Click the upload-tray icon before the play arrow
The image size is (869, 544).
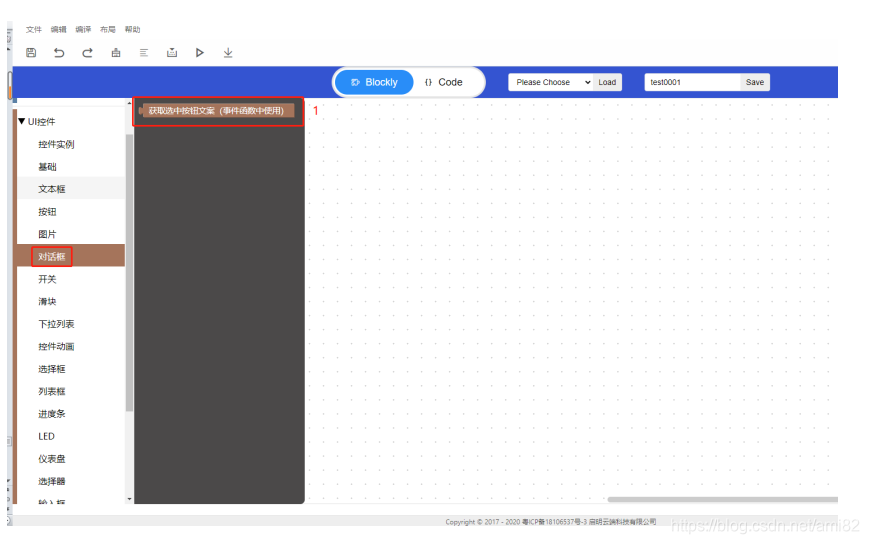coord(172,53)
